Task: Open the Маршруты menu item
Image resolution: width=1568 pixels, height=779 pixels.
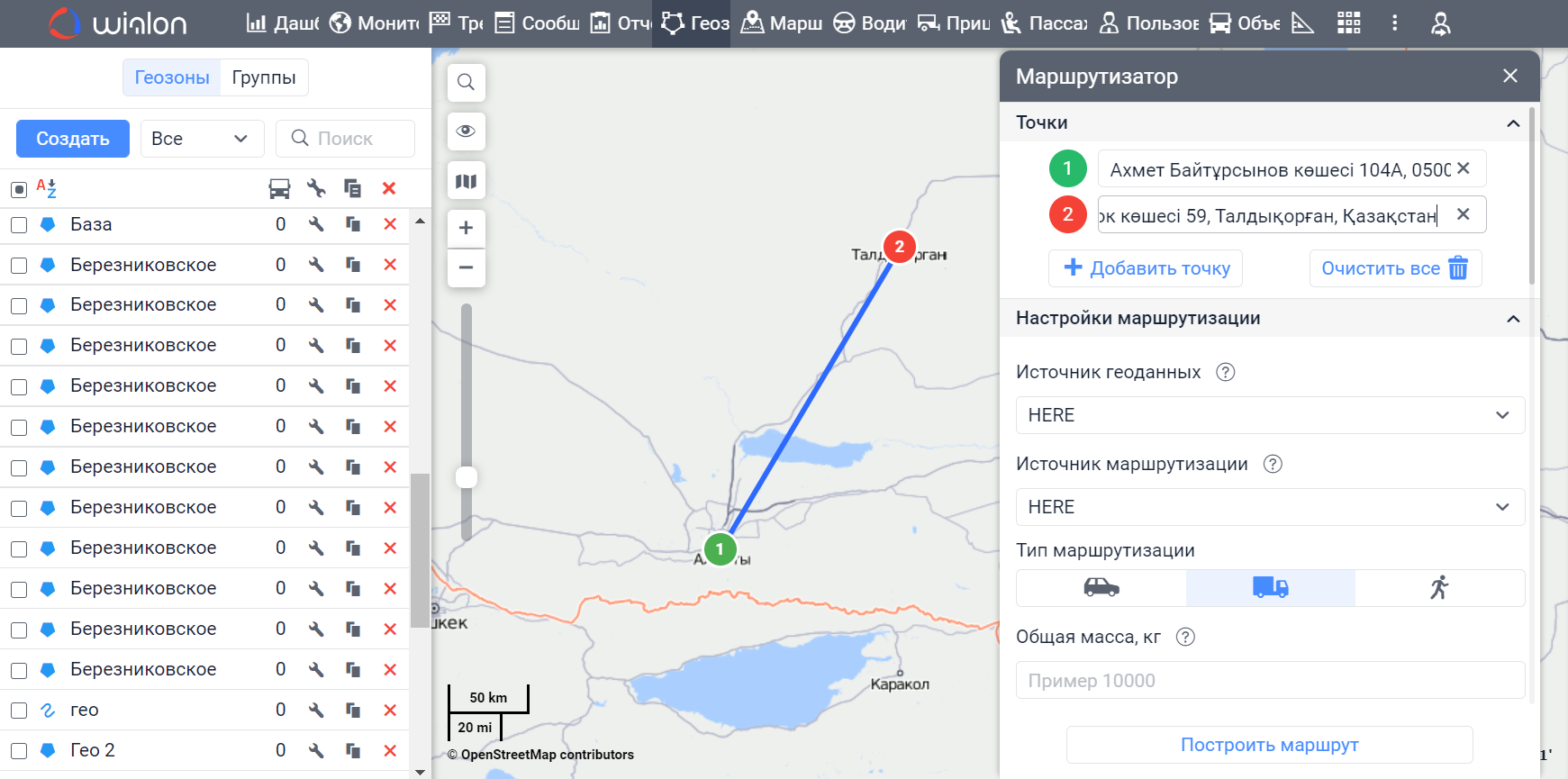Action: 781,23
